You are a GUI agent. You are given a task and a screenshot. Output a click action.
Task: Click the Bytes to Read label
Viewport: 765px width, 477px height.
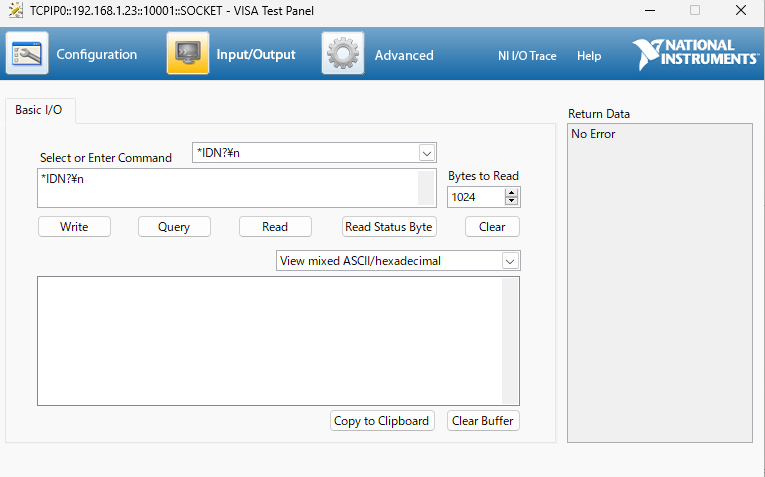(483, 176)
